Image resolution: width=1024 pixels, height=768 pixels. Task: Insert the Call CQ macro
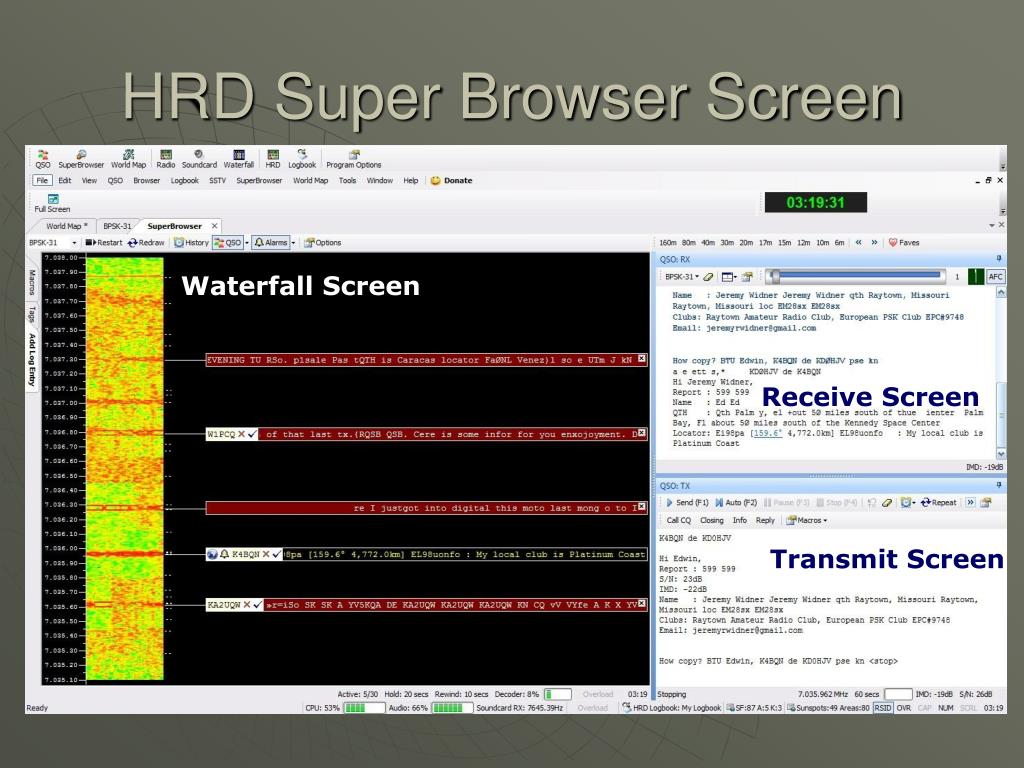pos(679,520)
